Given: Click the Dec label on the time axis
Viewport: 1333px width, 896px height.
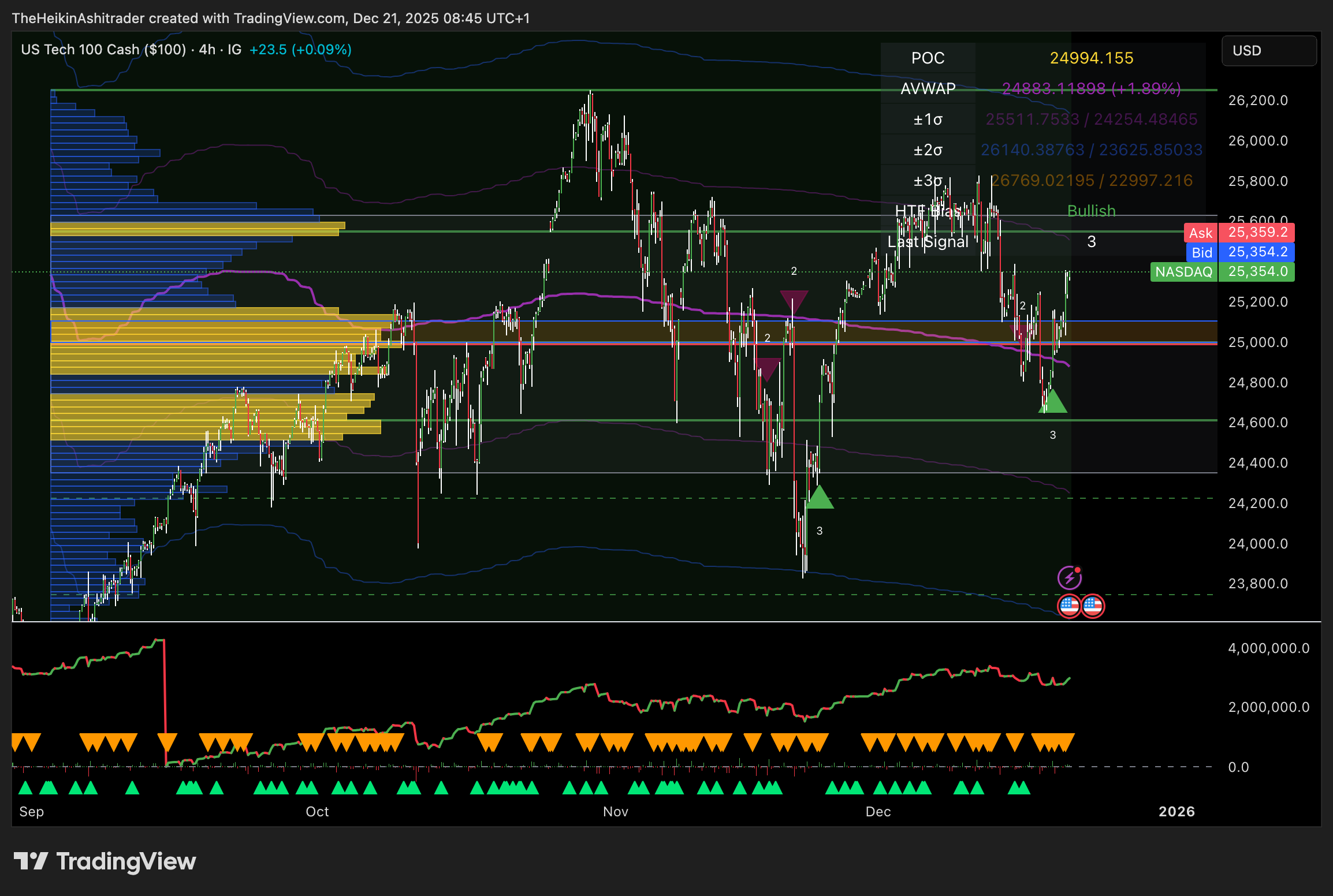Looking at the screenshot, I should 878,811.
